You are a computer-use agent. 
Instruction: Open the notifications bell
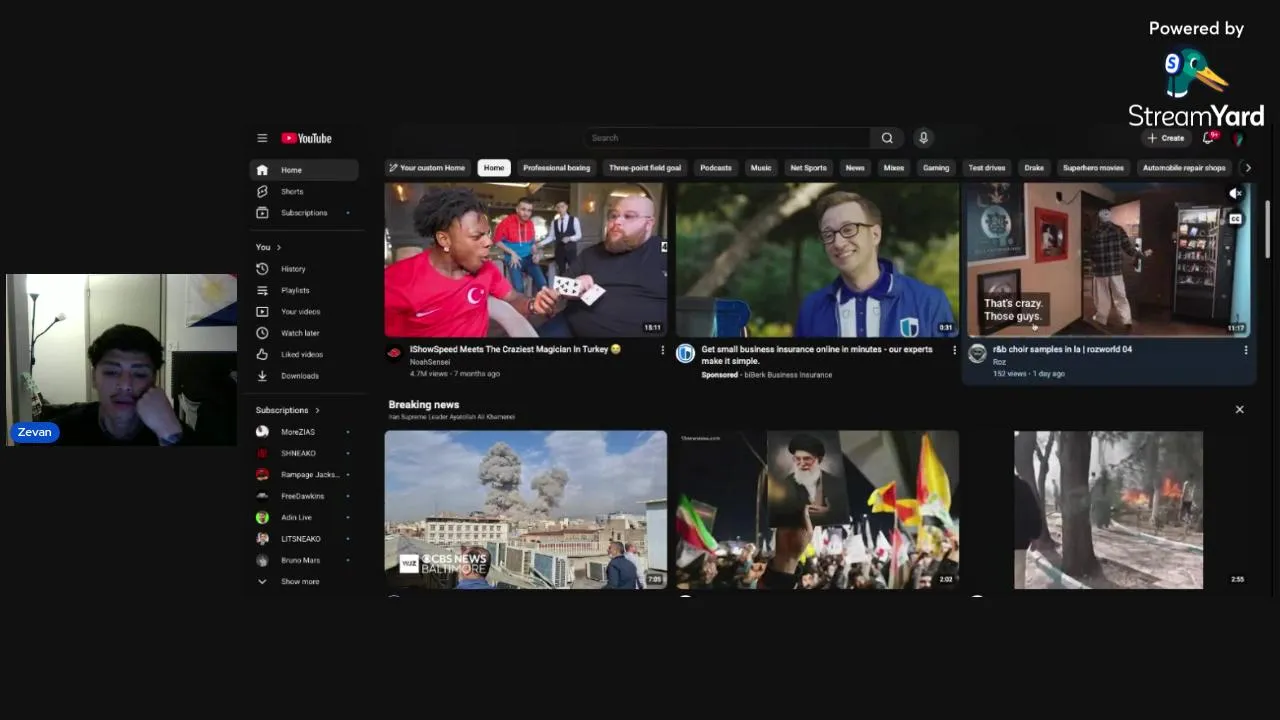tap(1209, 138)
